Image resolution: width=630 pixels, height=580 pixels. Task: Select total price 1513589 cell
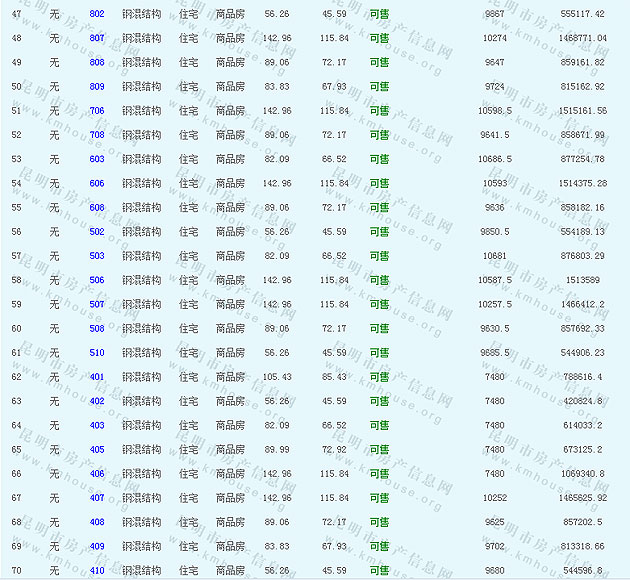(x=583, y=280)
